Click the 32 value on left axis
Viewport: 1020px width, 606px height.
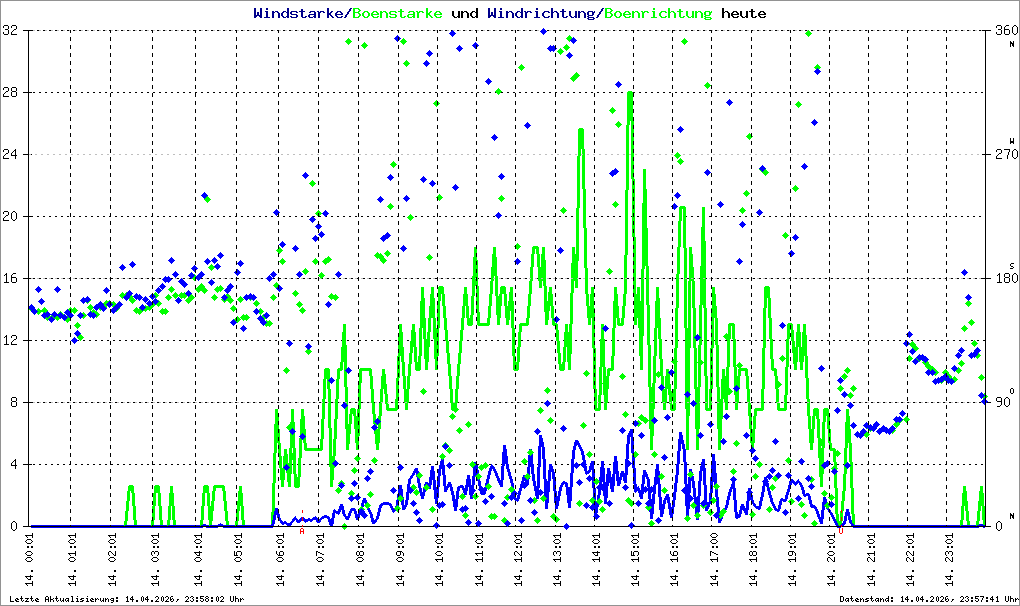coord(10,31)
